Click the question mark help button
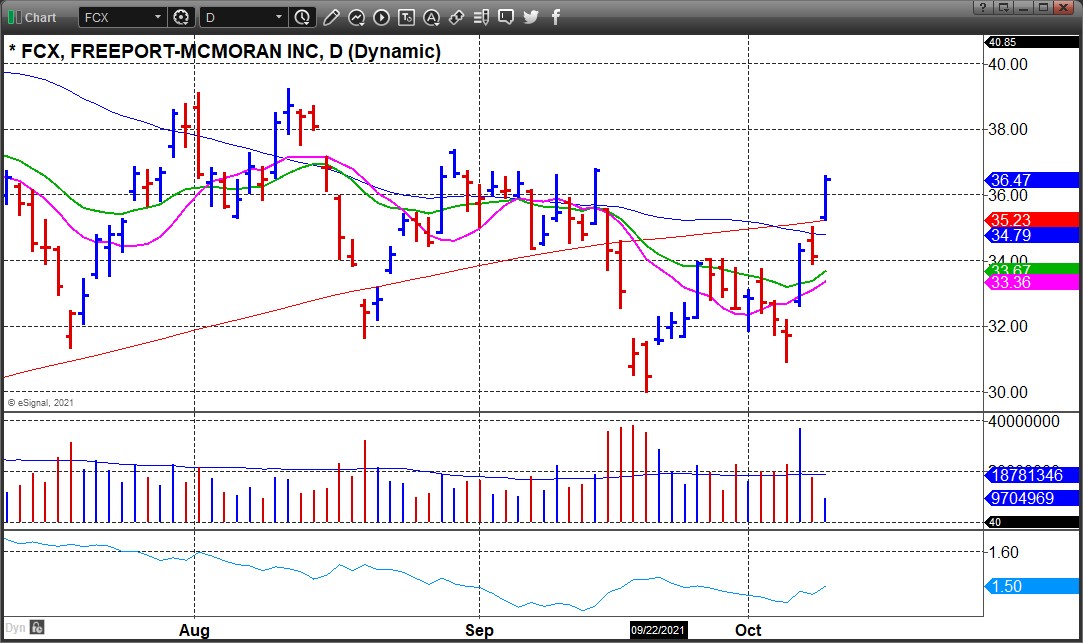This screenshot has width=1083, height=643. (983, 8)
